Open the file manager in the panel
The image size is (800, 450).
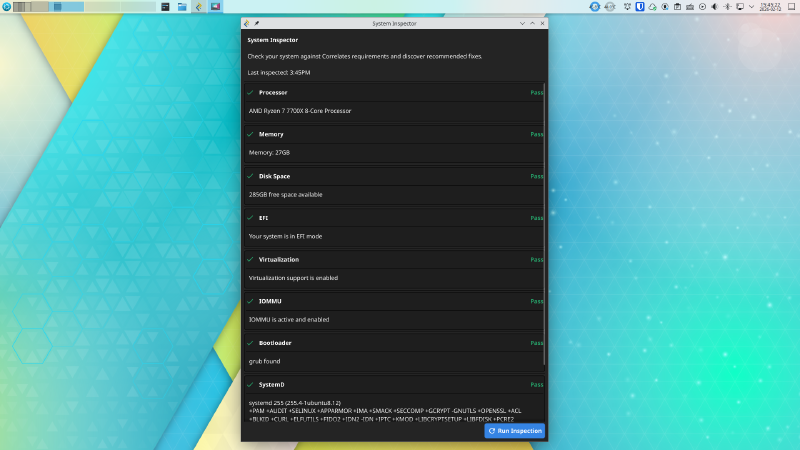coord(182,7)
